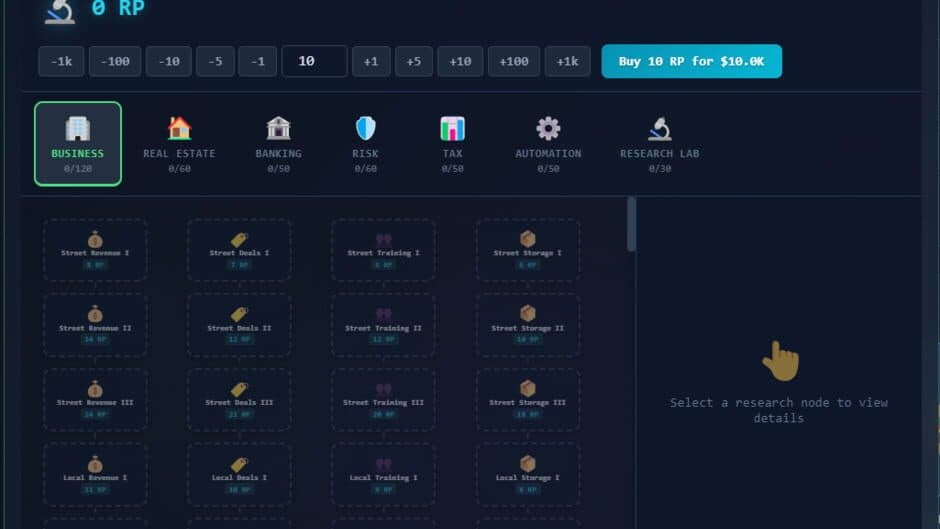Add 10 to the RP amount

click(x=460, y=61)
